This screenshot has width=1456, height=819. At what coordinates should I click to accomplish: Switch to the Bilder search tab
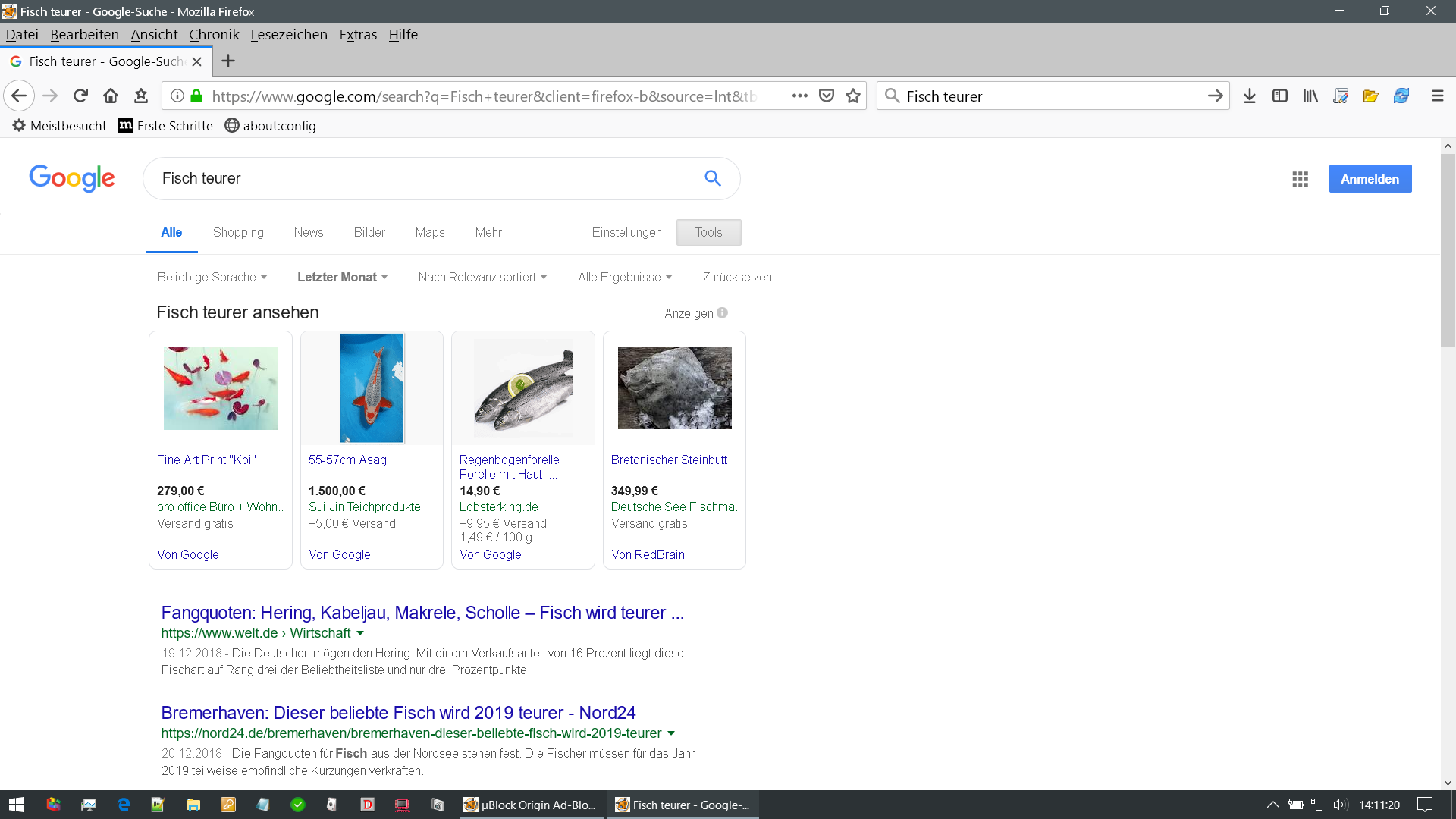[x=369, y=232]
